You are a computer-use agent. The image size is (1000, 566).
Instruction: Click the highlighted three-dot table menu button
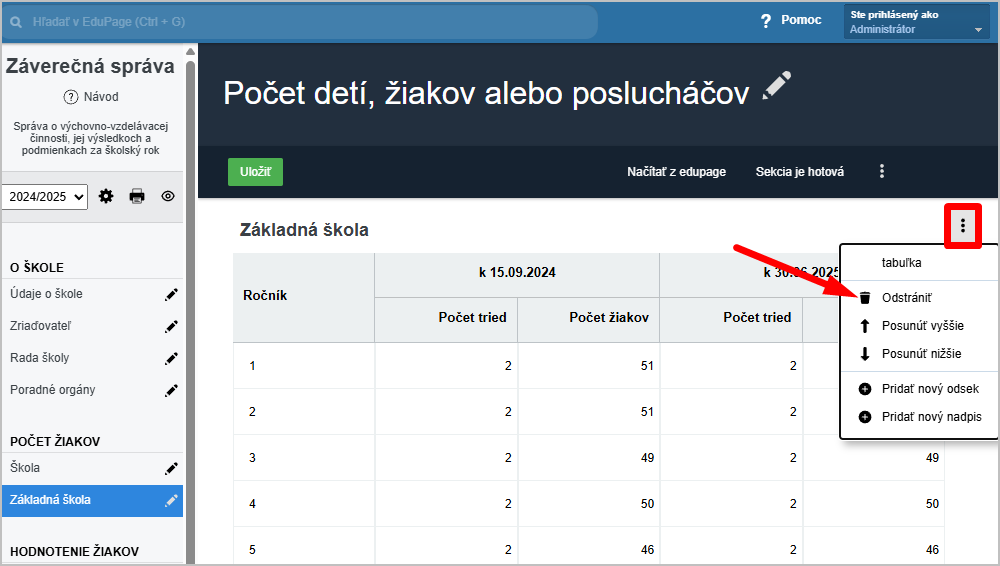pyautogui.click(x=962, y=226)
